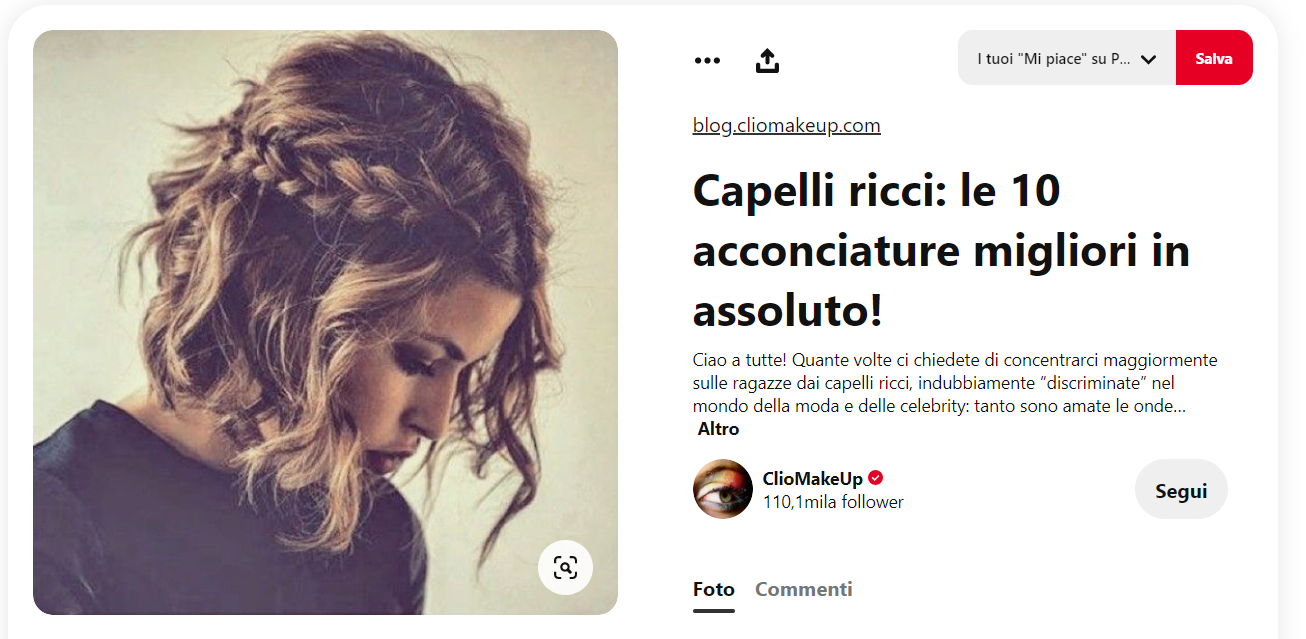Open the ClioMakeUp profile name link

click(812, 478)
